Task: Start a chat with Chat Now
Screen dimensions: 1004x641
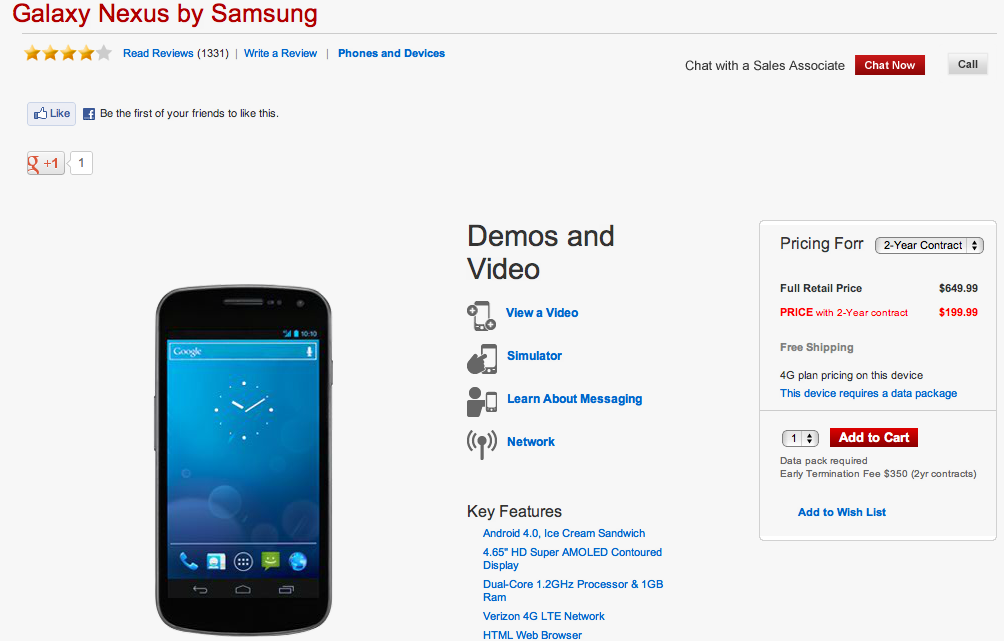Action: point(889,65)
